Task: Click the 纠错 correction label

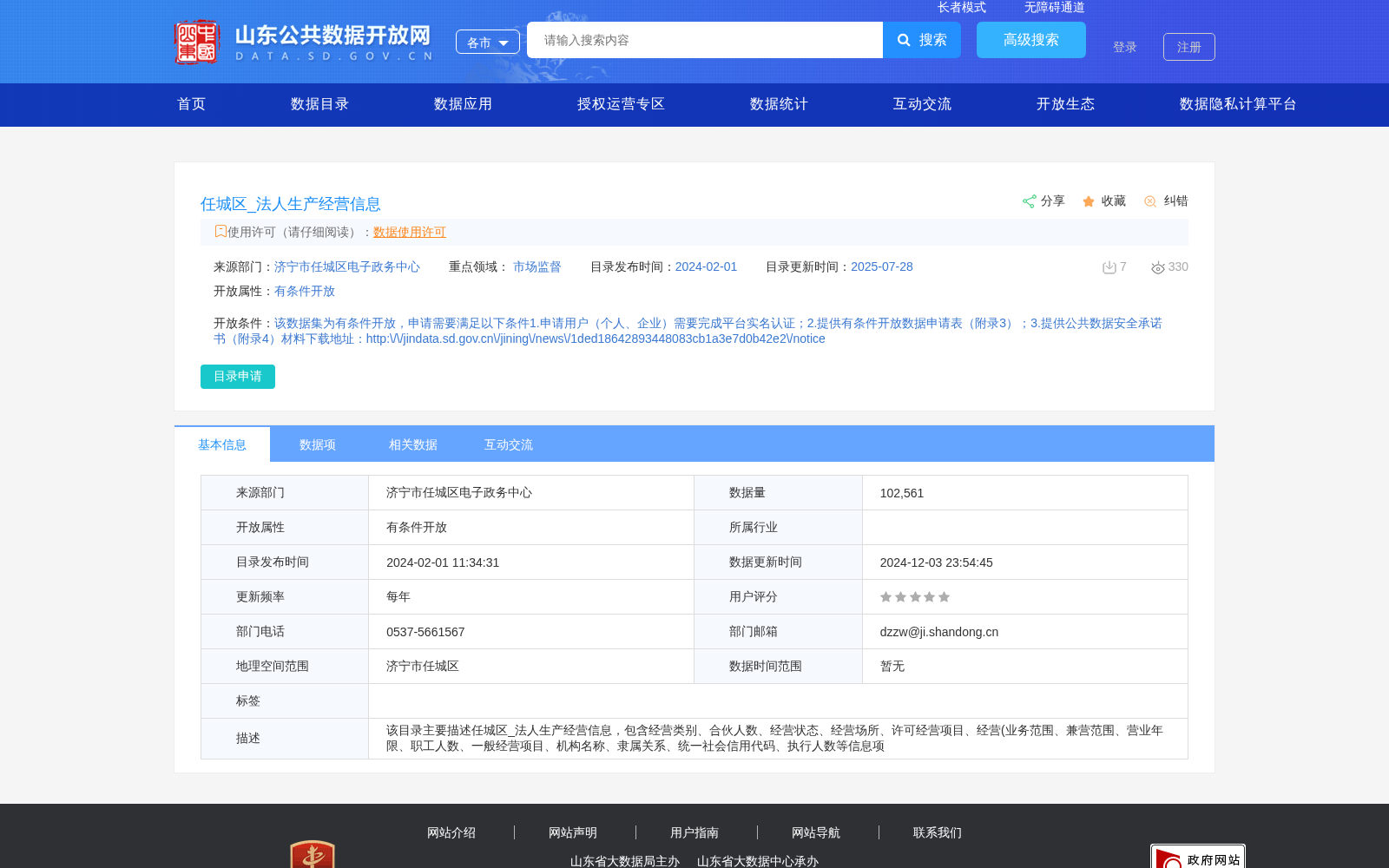Action: click(x=1176, y=201)
